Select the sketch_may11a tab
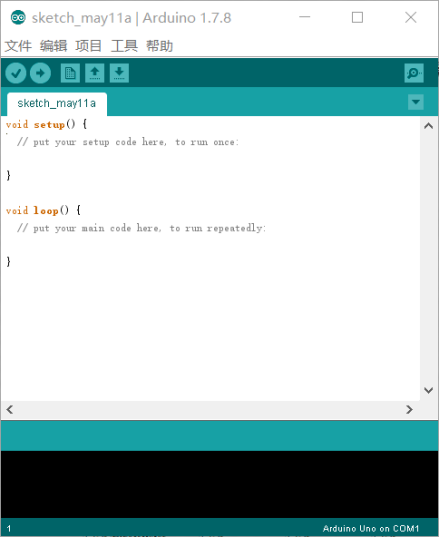Viewport: 439px width, 537px height. tap(57, 104)
